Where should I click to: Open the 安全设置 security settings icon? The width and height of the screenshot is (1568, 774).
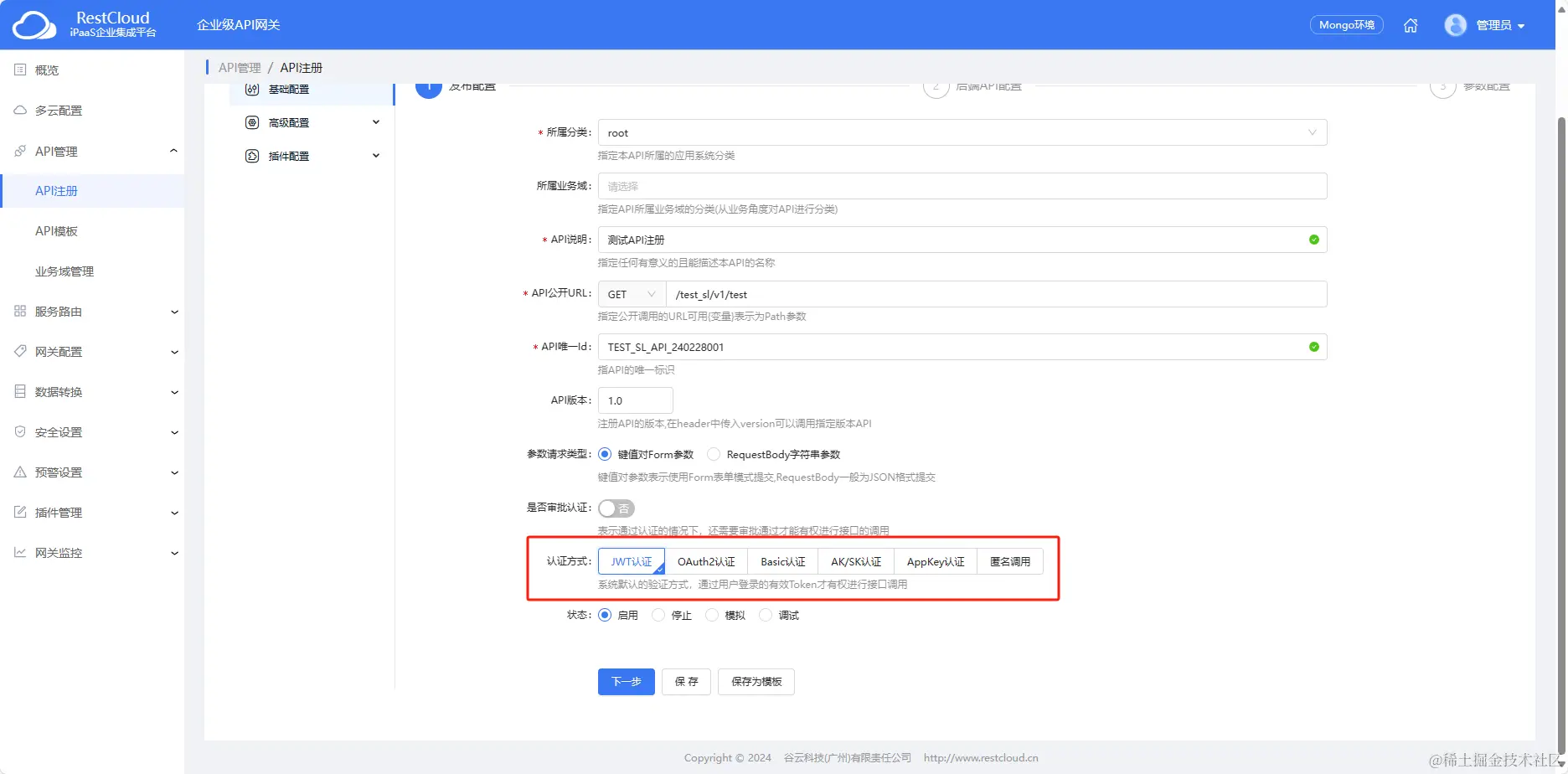coord(20,431)
